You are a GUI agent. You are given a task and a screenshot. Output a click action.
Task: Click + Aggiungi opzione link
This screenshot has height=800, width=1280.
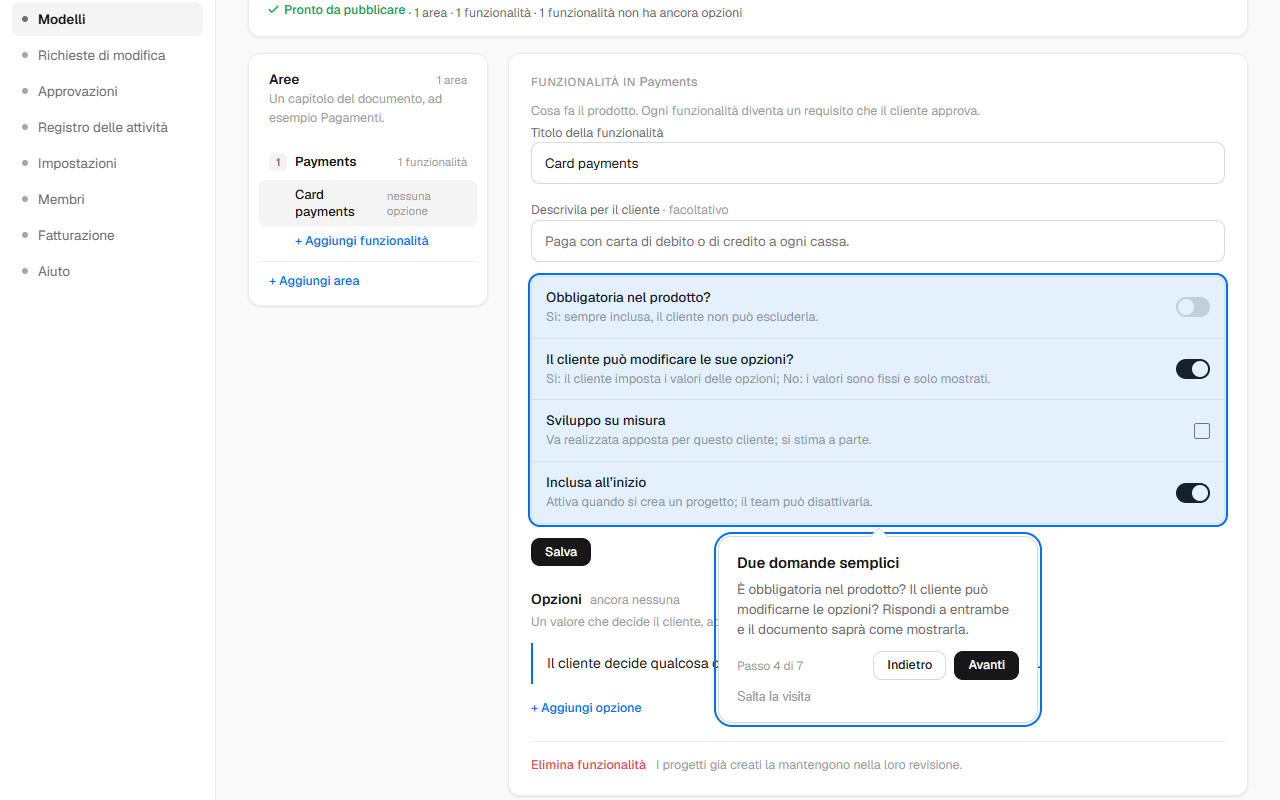coord(586,708)
